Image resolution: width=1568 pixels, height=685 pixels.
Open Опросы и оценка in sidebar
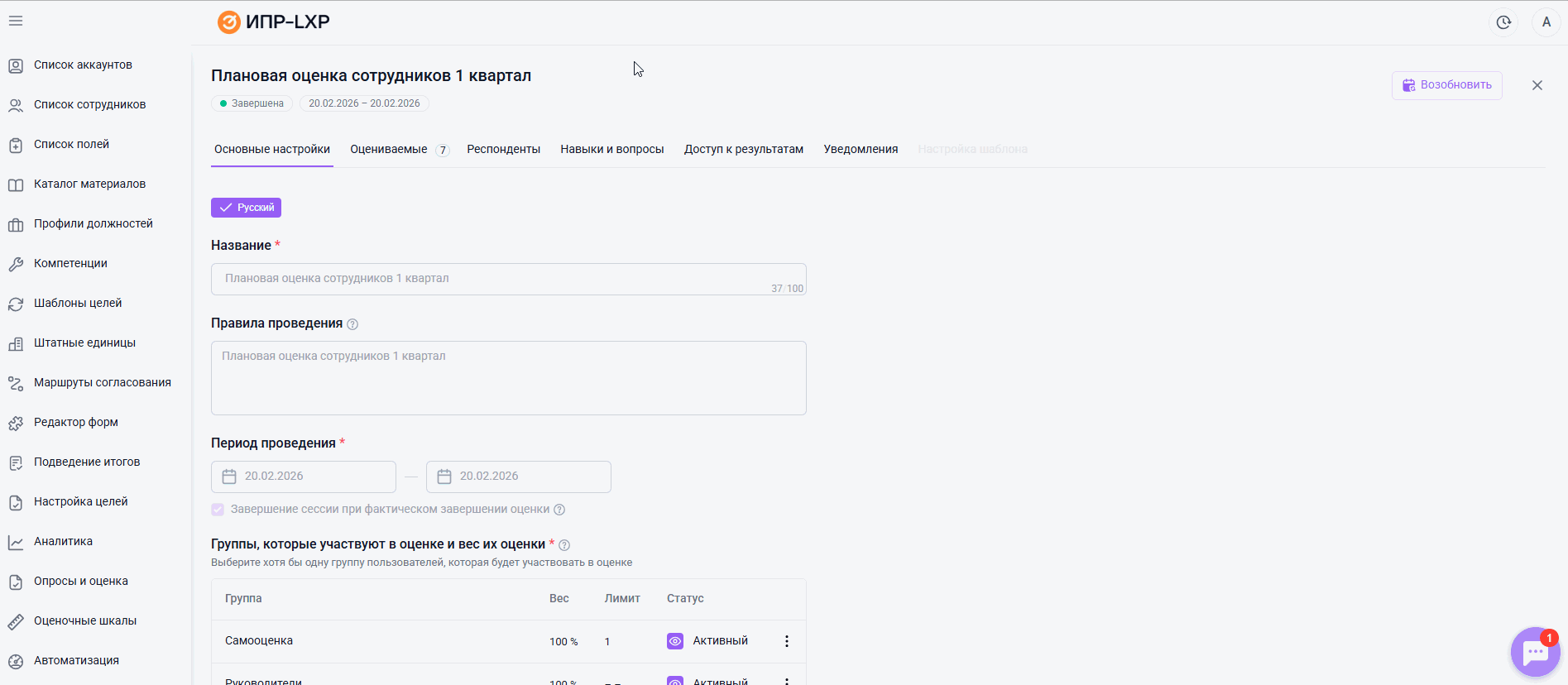80,582
